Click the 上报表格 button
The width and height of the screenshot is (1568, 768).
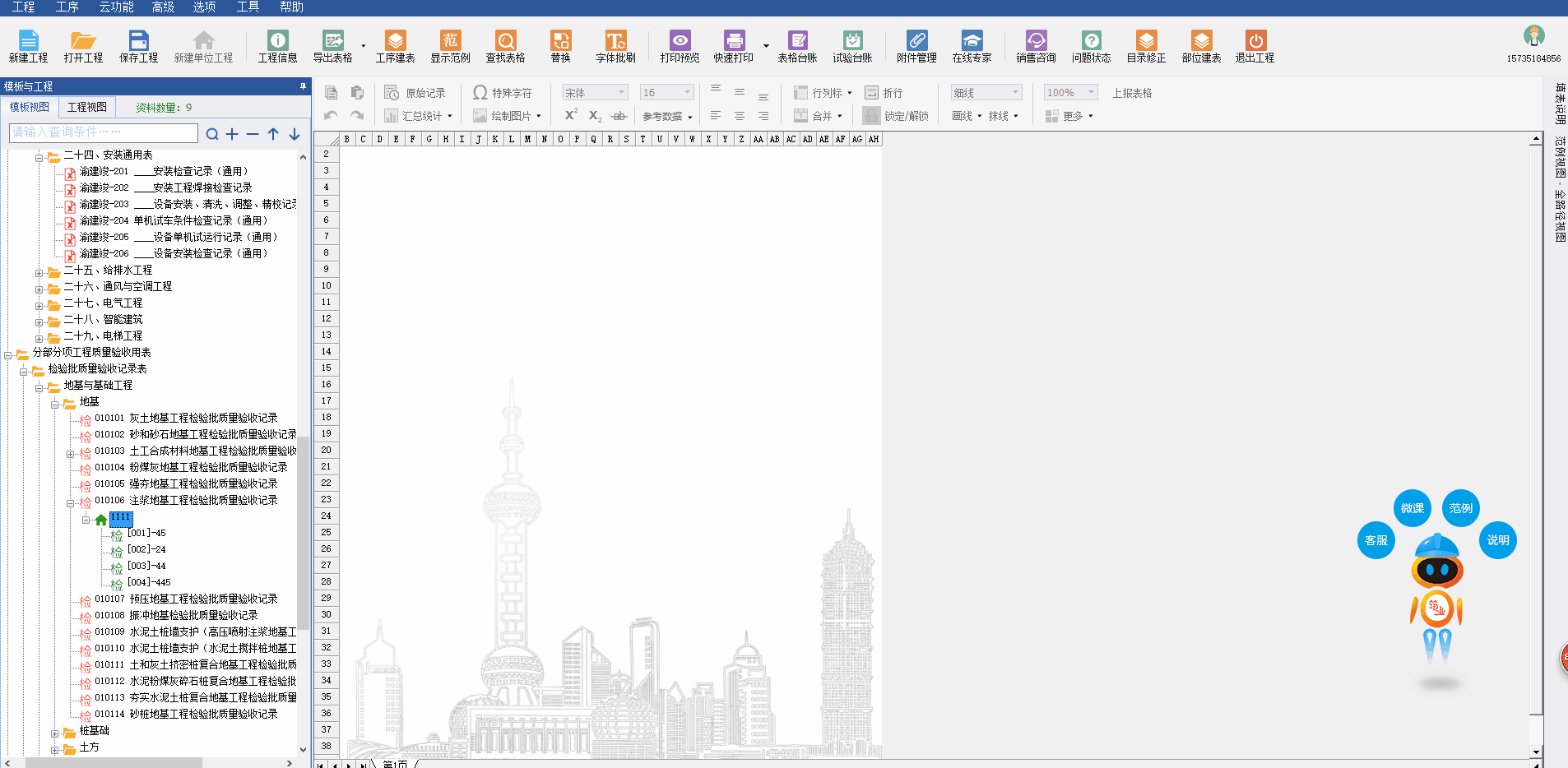point(1132,93)
